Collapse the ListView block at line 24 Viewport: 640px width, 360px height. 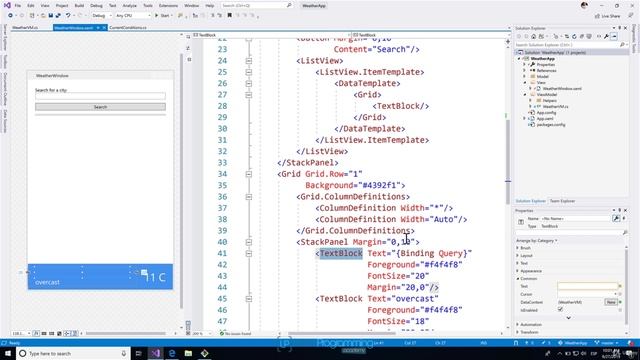click(x=249, y=61)
